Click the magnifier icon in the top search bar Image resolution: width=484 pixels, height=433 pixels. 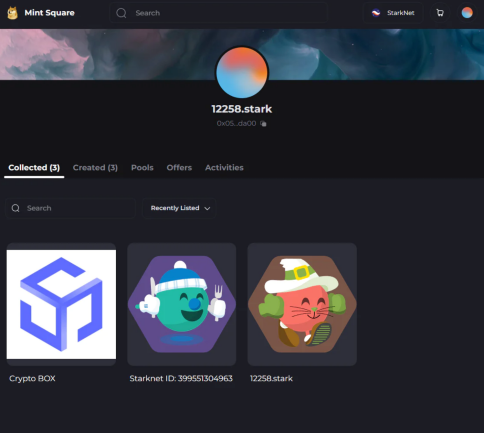121,13
